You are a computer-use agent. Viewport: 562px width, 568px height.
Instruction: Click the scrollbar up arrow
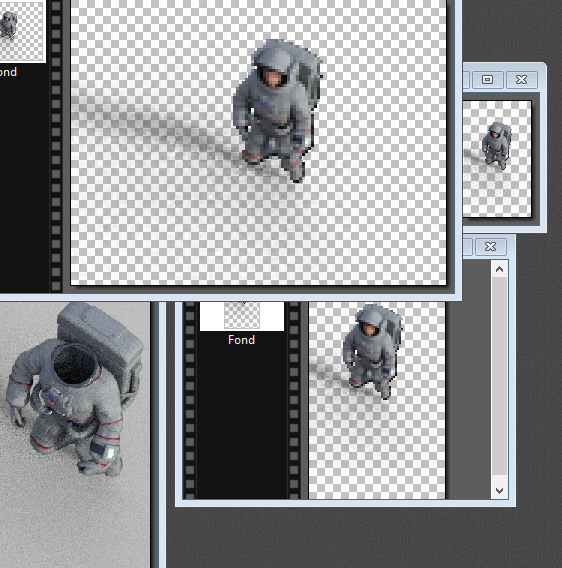(499, 270)
